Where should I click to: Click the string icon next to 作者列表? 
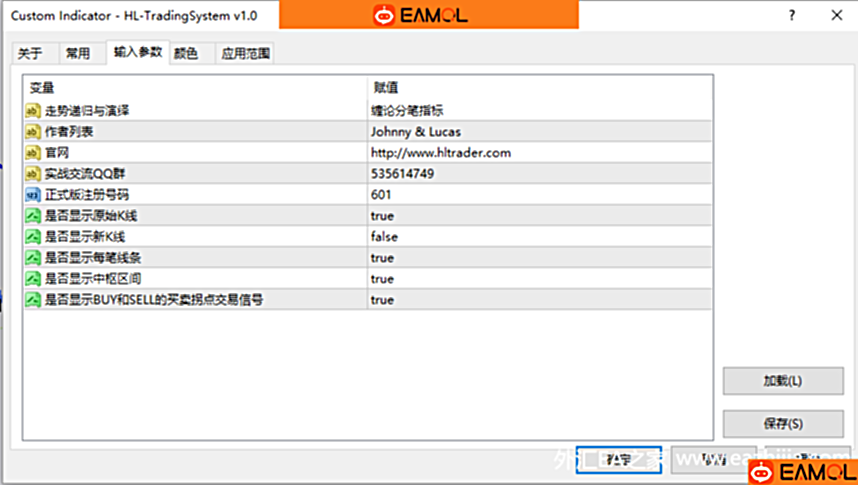tap(32, 132)
